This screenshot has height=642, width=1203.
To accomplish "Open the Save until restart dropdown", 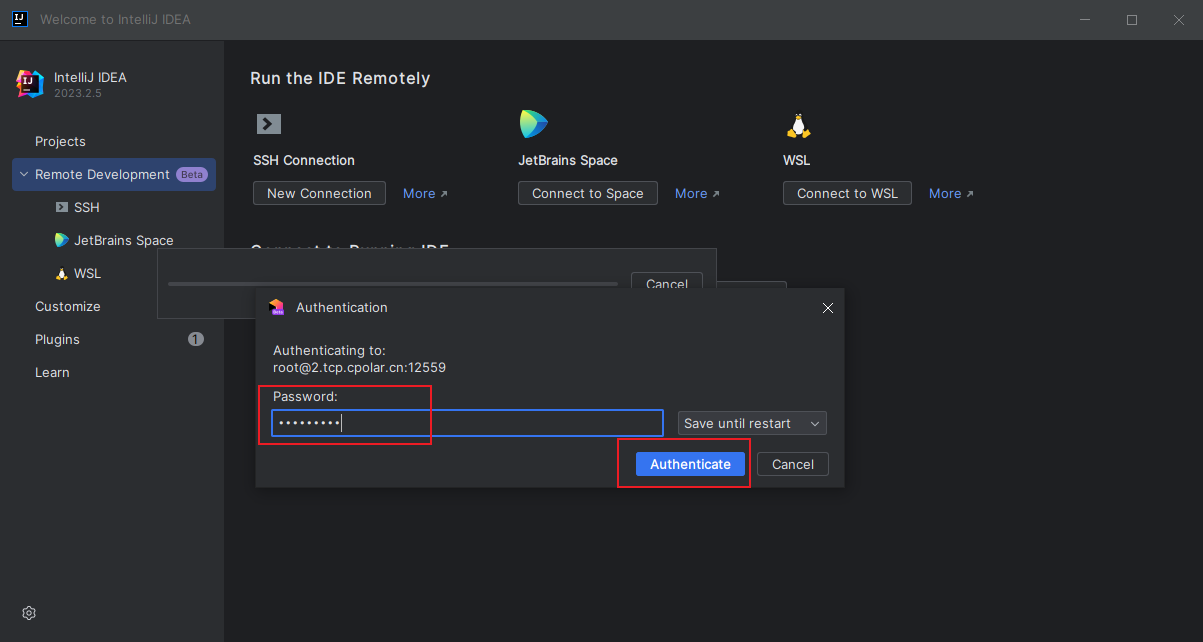I will point(752,423).
